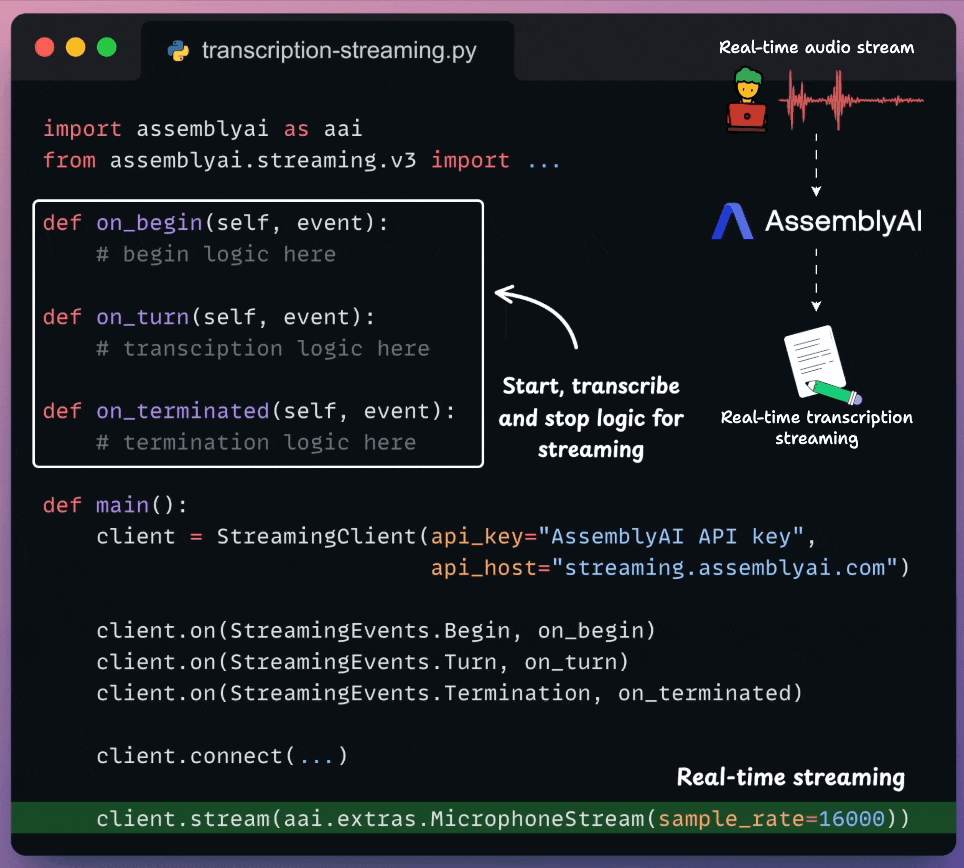The width and height of the screenshot is (964, 868).
Task: Click the 'Real-time streaming' label
Action: click(x=791, y=777)
